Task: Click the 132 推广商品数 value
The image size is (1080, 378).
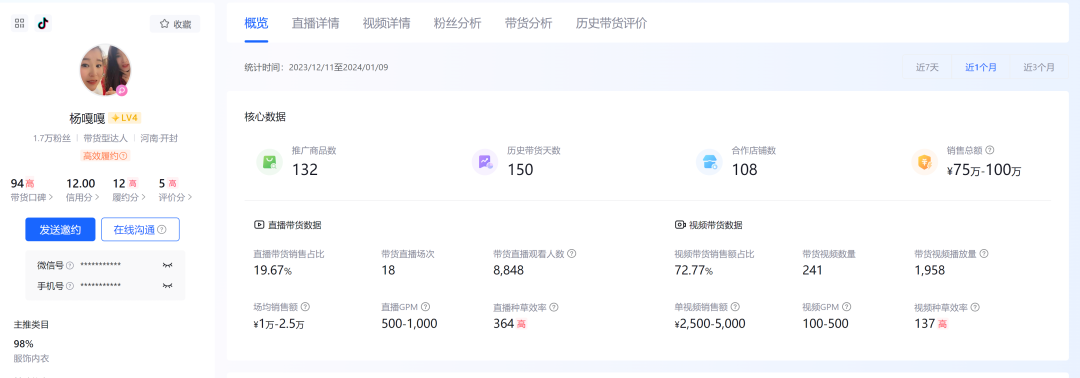Action: pyautogui.click(x=305, y=169)
